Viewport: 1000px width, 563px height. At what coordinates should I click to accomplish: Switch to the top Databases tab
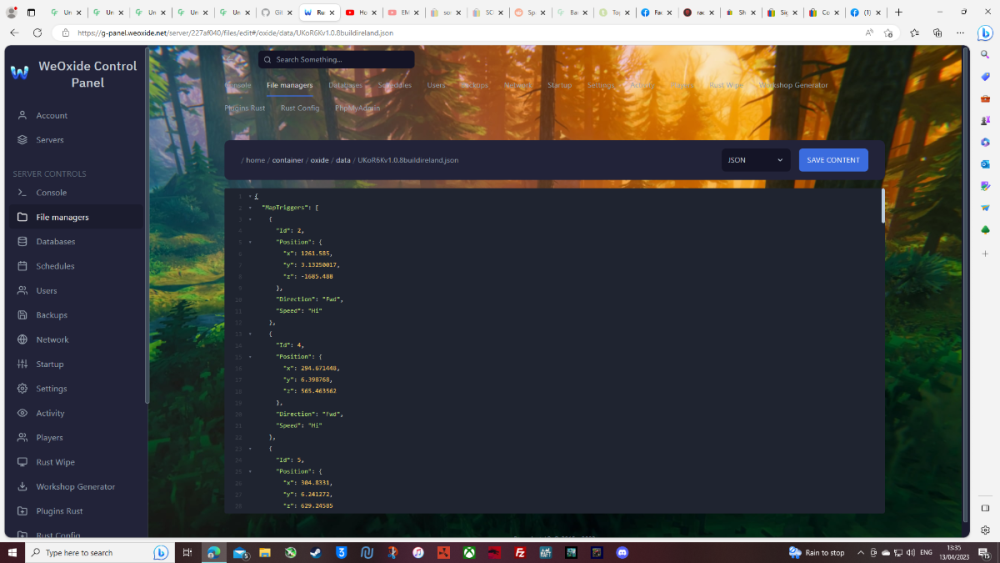[345, 85]
